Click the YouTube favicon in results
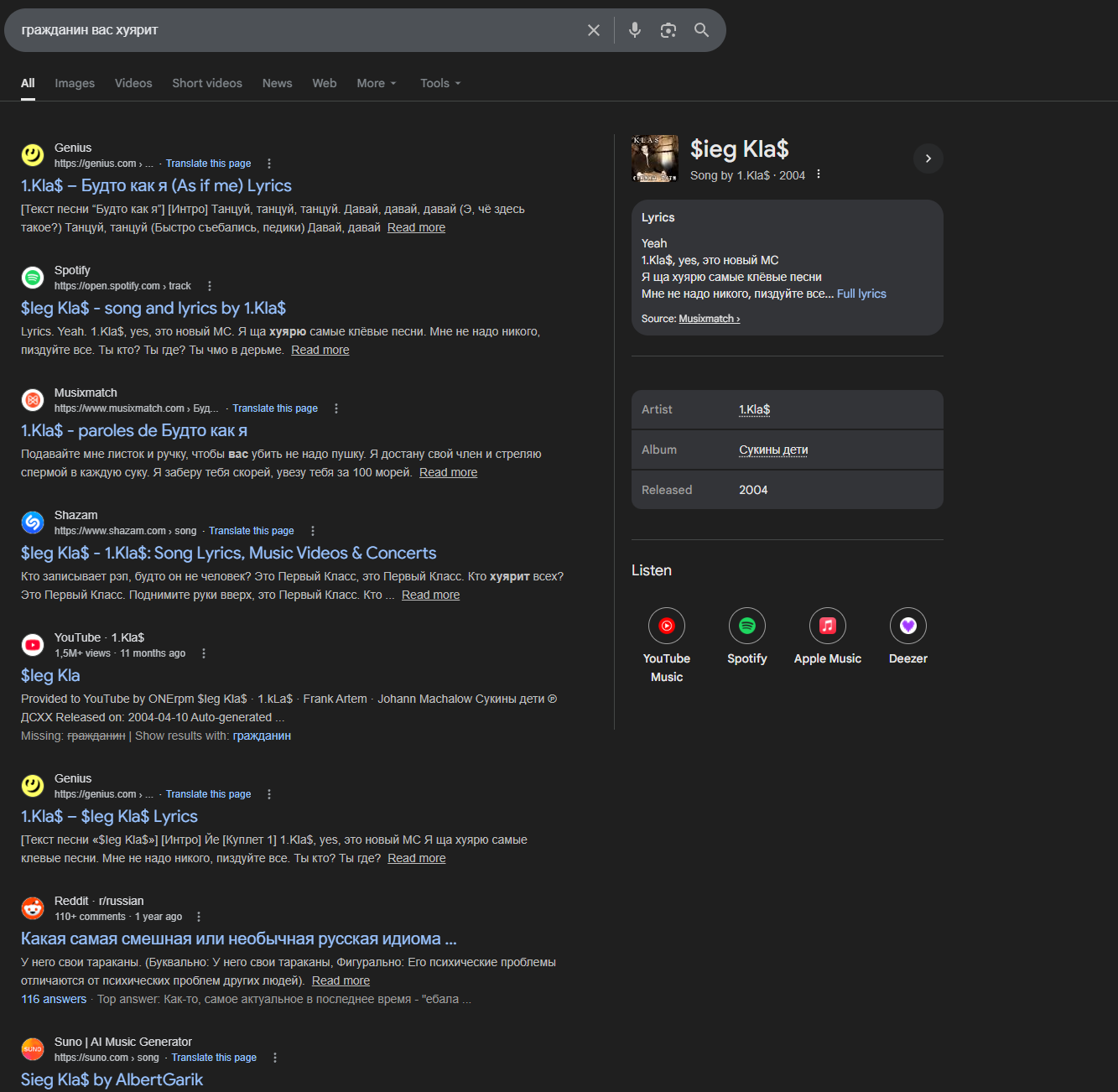 click(33, 644)
